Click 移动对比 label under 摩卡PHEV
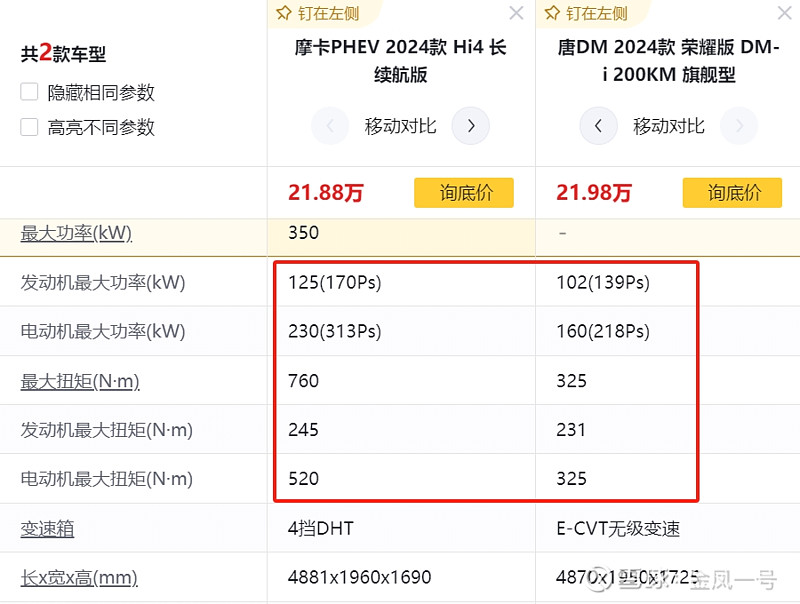Image resolution: width=800 pixels, height=604 pixels. pos(401,126)
